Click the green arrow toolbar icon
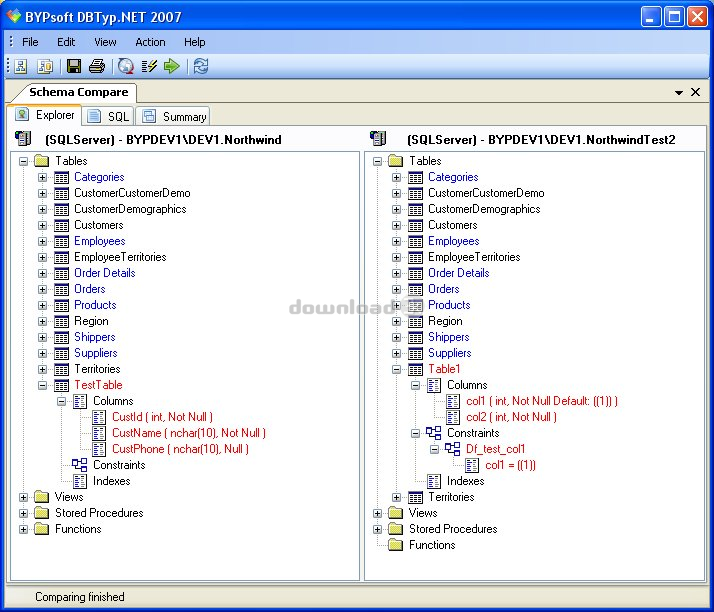 point(172,67)
